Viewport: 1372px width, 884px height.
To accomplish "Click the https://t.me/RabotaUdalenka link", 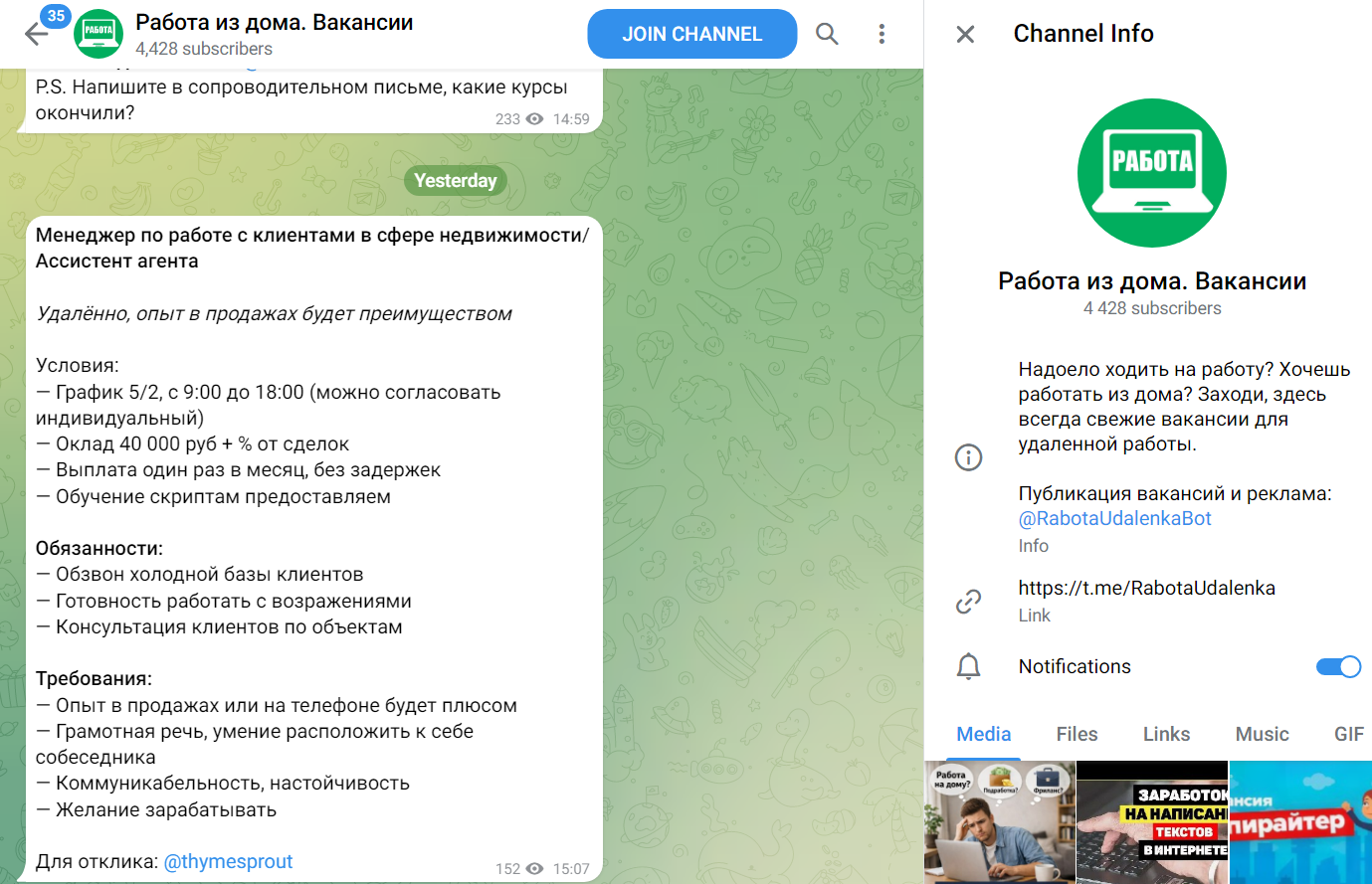I will 1146,588.
